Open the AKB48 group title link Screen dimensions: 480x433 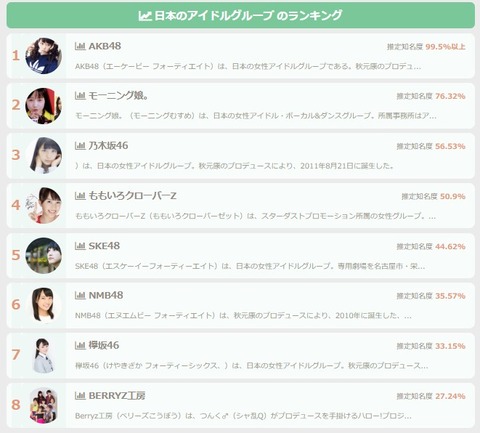[105, 46]
